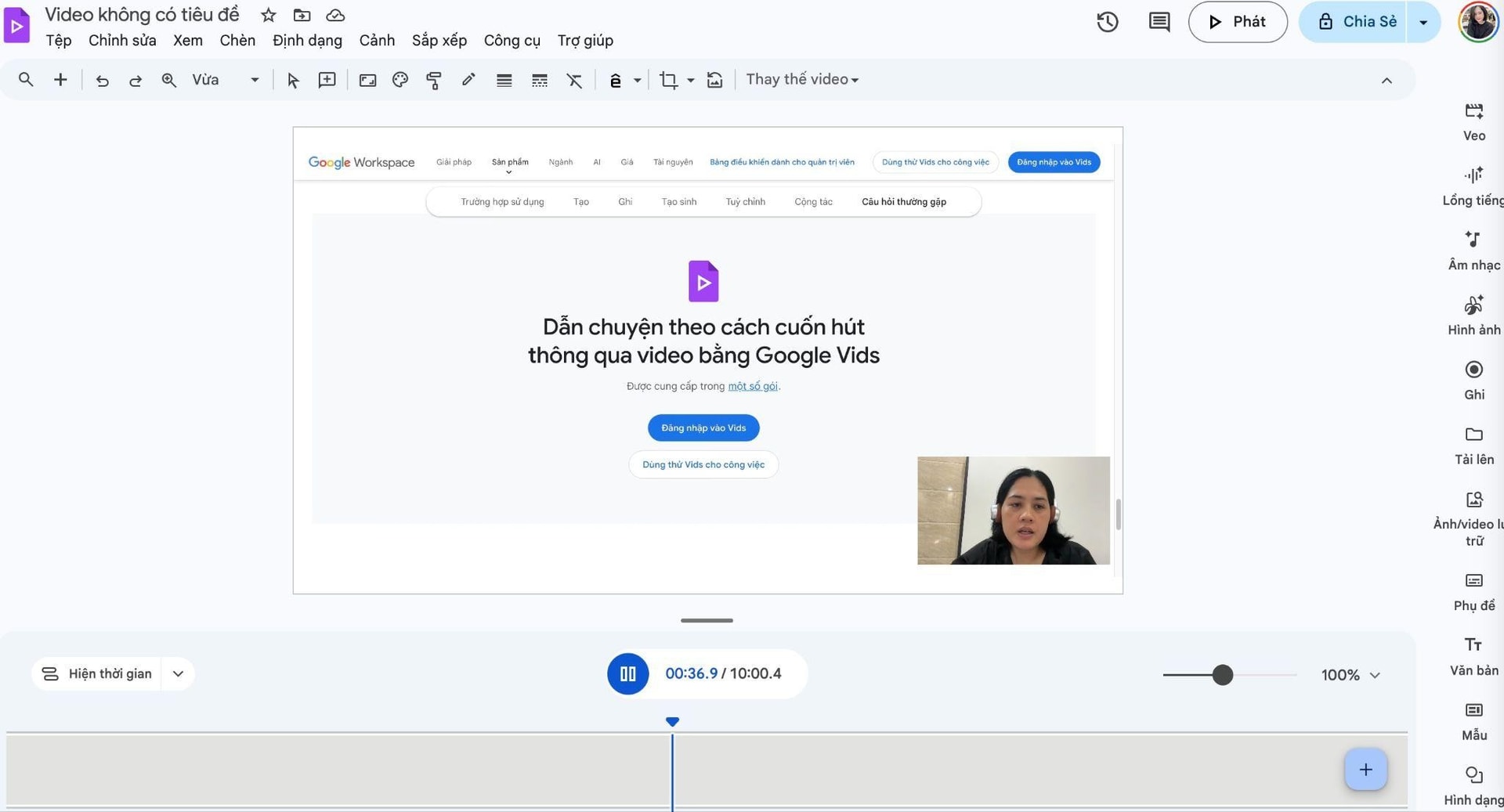Open the Ghi recording panel
Image resolution: width=1504 pixels, height=812 pixels.
[x=1474, y=381]
